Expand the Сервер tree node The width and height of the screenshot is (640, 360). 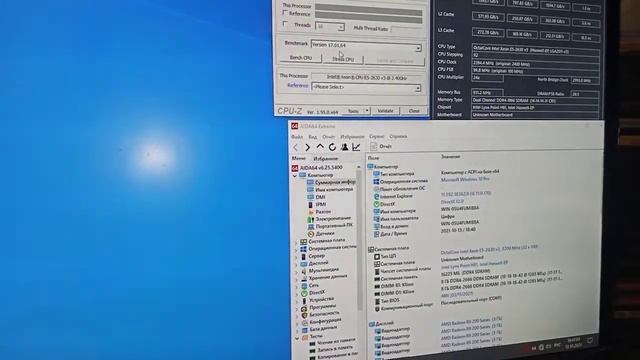(x=296, y=257)
